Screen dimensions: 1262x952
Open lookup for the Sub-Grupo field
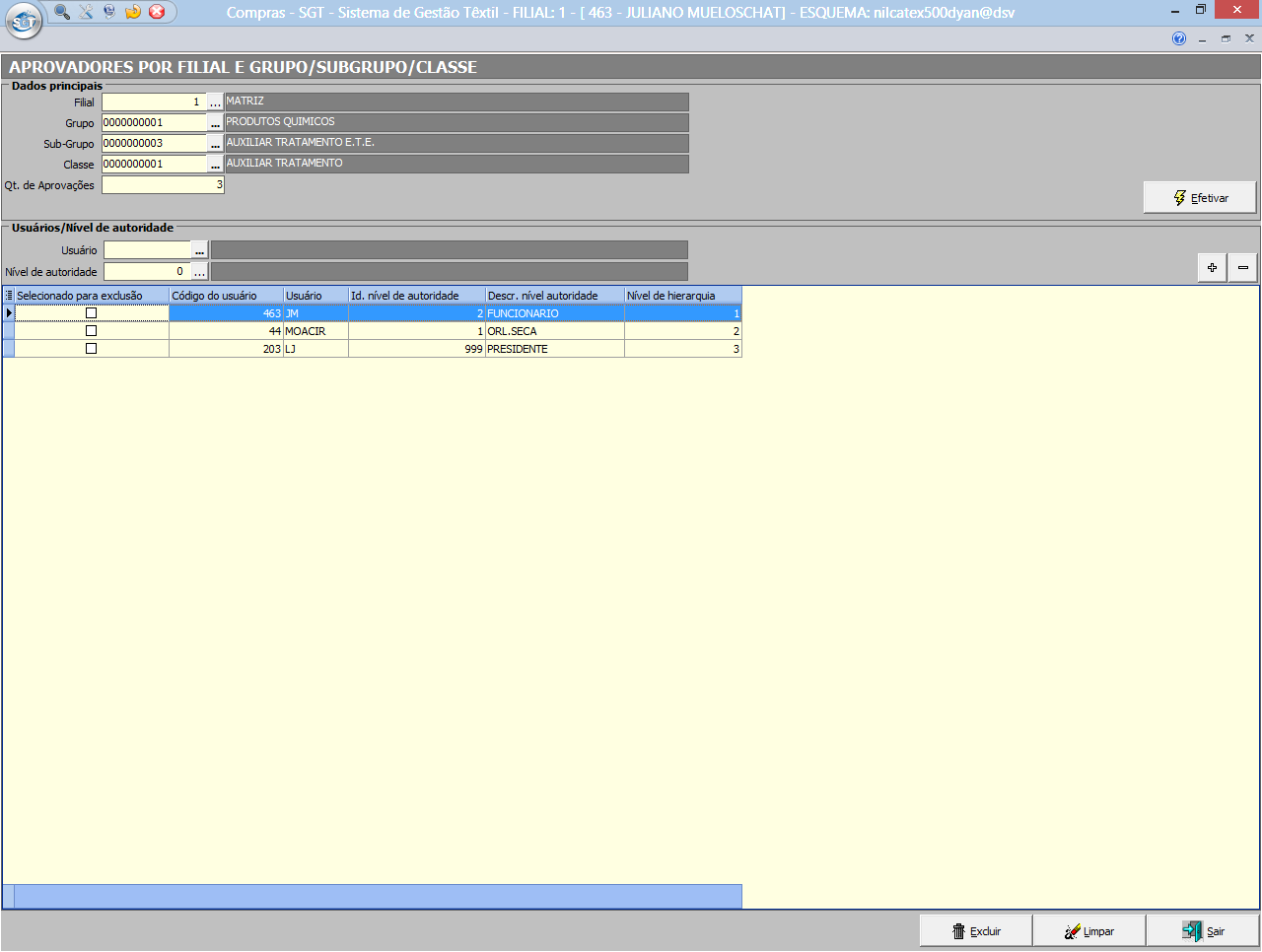215,144
